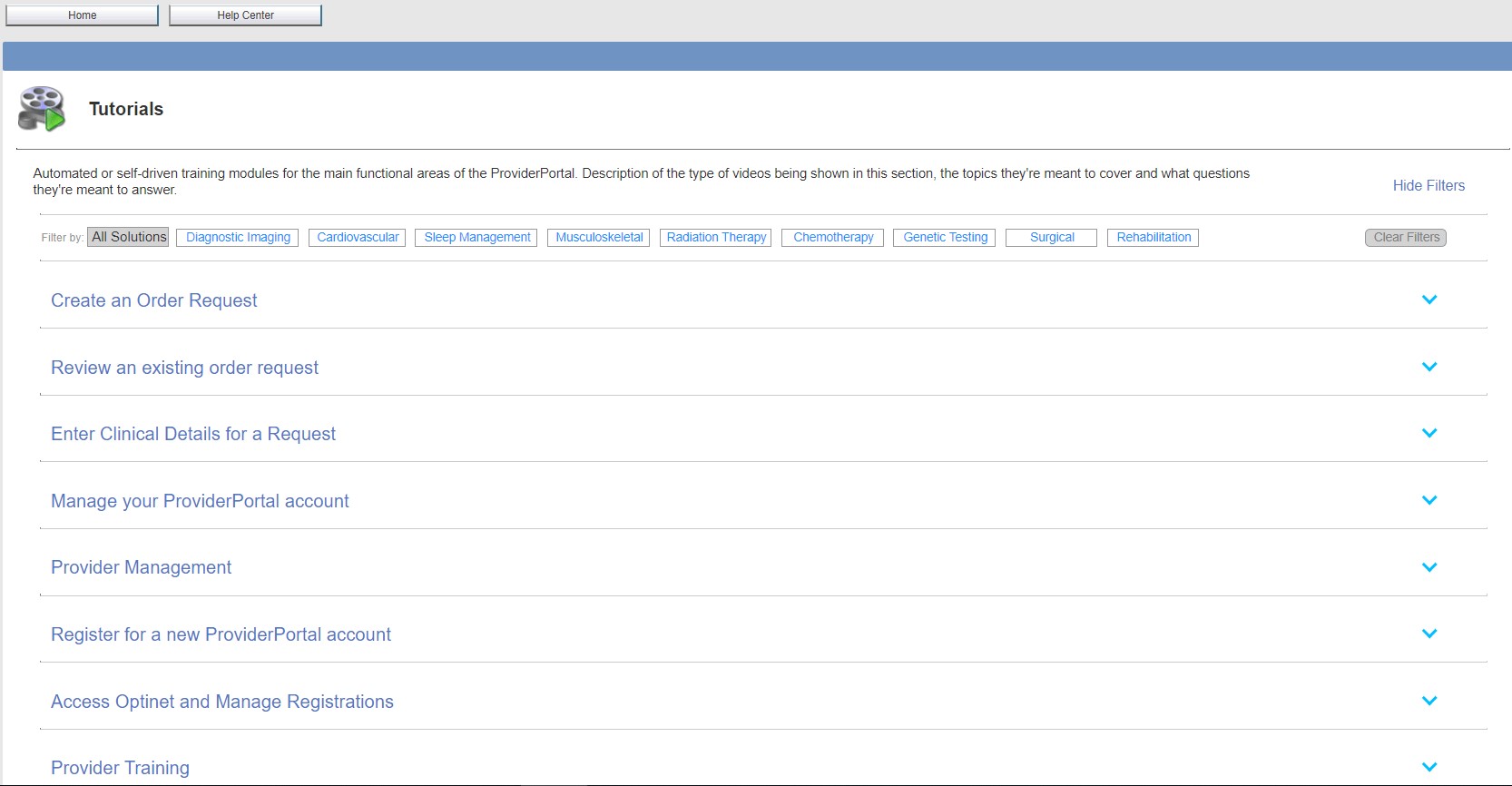Viewport: 1512px width, 786px height.
Task: Toggle the Sleep Management filter
Action: click(476, 238)
